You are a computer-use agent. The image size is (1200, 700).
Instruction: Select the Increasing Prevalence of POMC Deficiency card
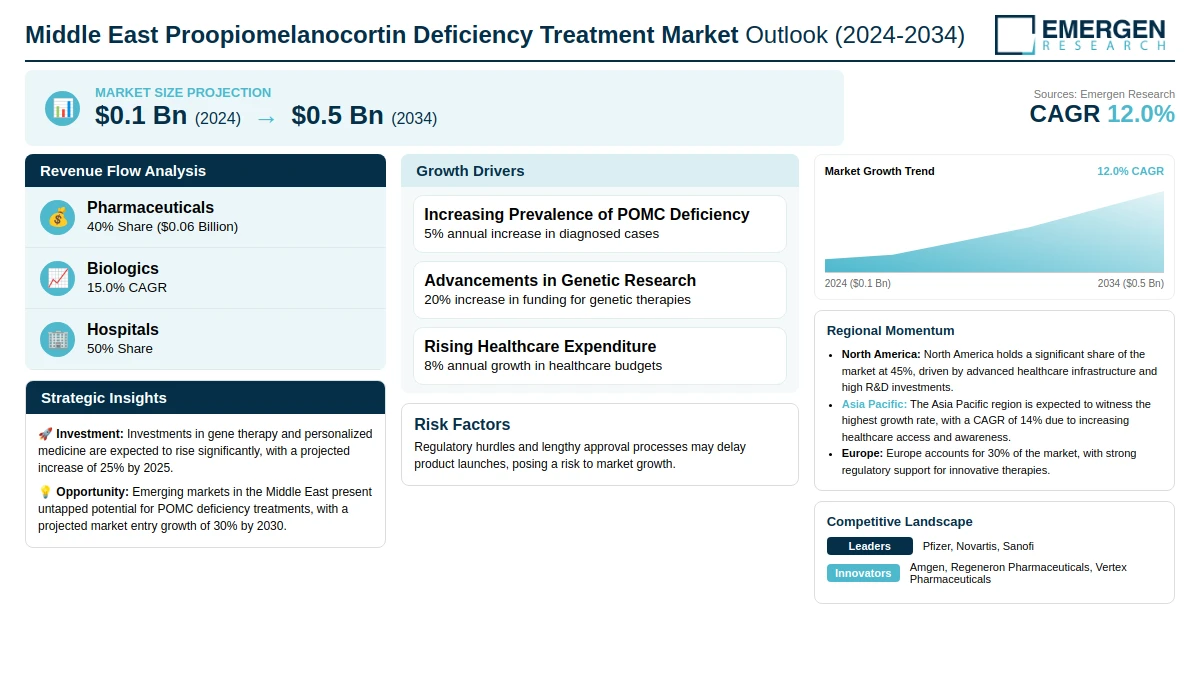click(x=599, y=224)
